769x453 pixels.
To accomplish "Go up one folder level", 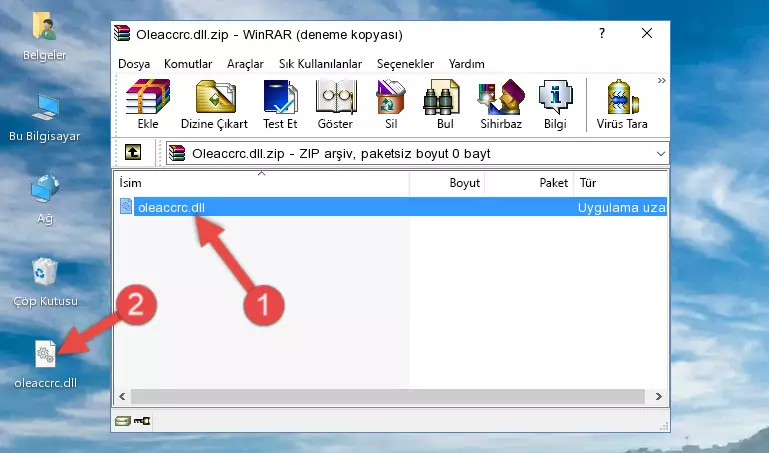I will [x=133, y=152].
